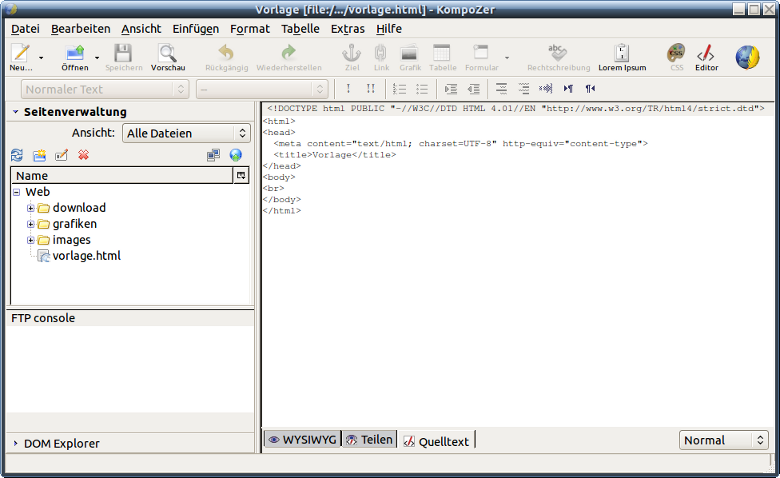This screenshot has width=780, height=478.
Task: Toggle single exclamation emphasis button
Action: click(x=348, y=89)
